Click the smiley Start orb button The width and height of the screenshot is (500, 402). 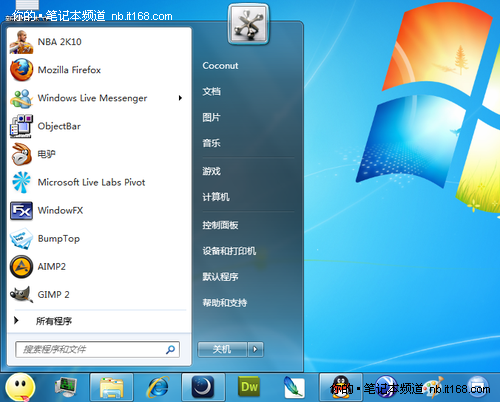20,387
